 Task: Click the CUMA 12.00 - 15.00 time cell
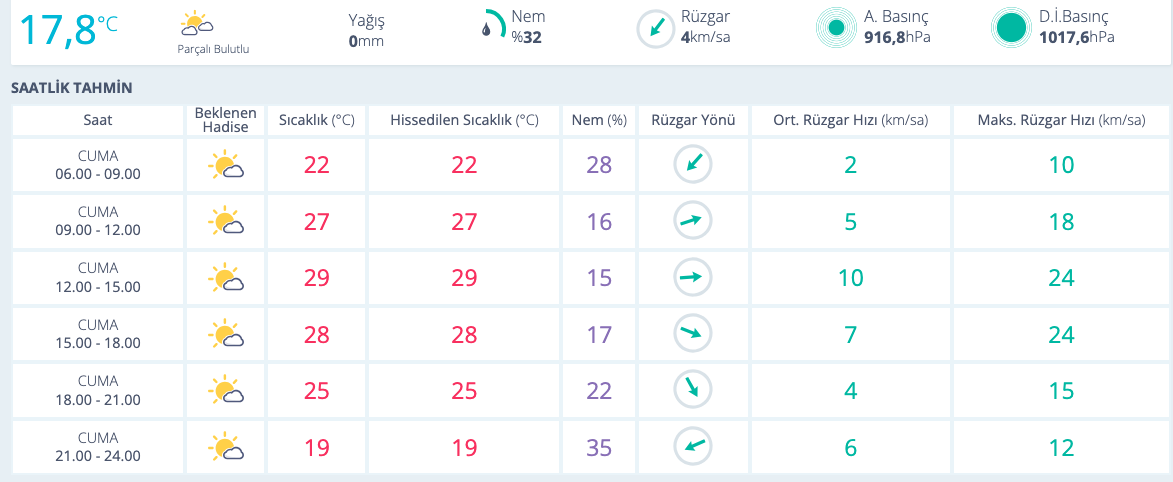tap(98, 277)
